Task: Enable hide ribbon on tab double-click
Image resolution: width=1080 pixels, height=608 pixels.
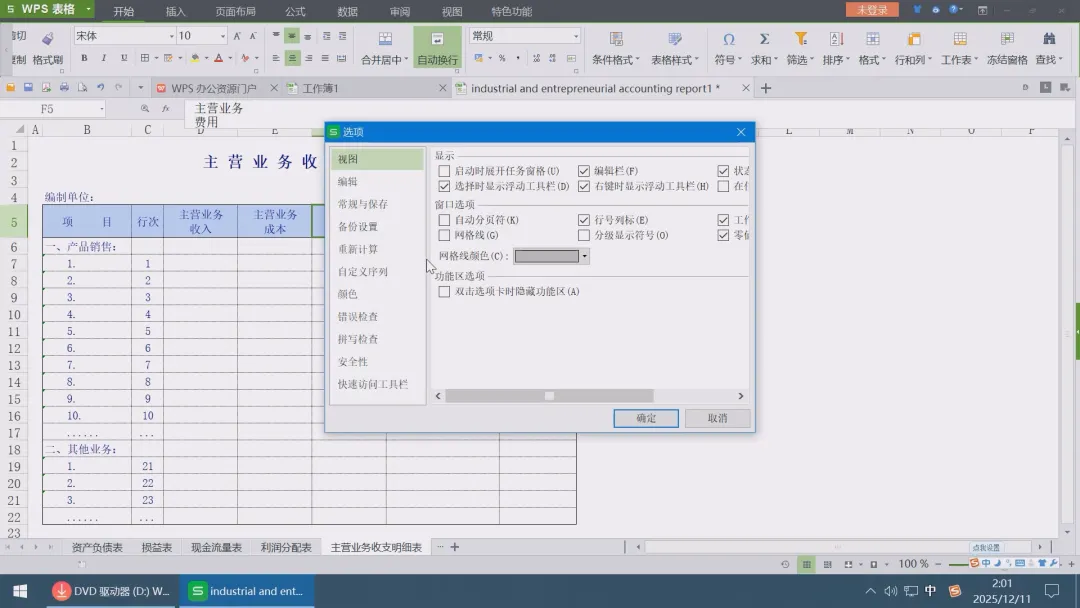Action: click(444, 291)
